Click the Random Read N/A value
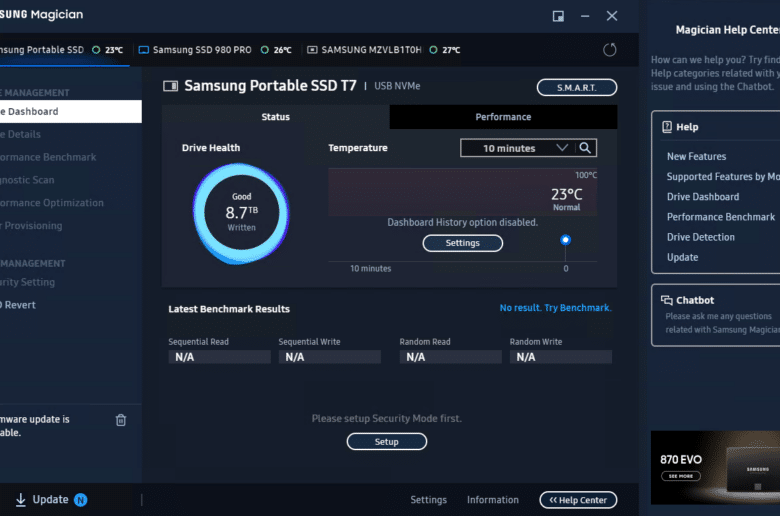The width and height of the screenshot is (780, 516). coord(451,357)
